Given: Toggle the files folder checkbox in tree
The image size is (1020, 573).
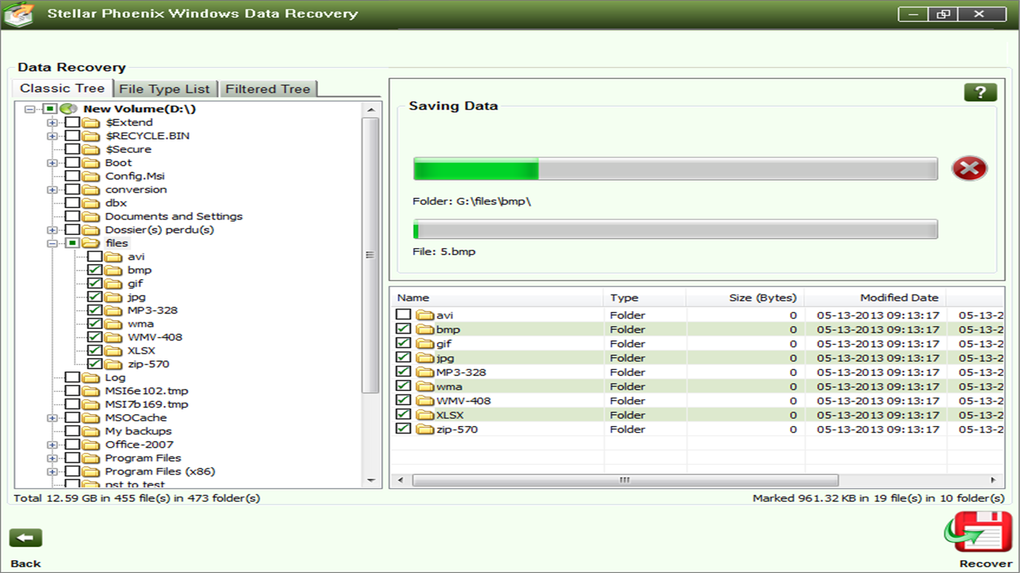Looking at the screenshot, I should pos(72,243).
